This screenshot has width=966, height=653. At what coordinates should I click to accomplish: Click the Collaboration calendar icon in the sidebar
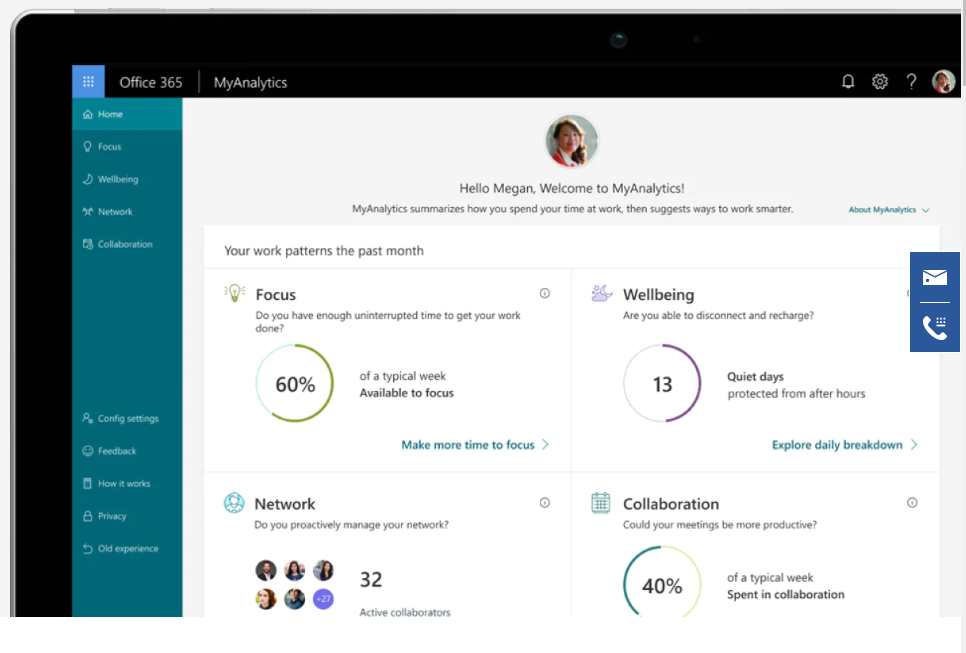(x=87, y=244)
